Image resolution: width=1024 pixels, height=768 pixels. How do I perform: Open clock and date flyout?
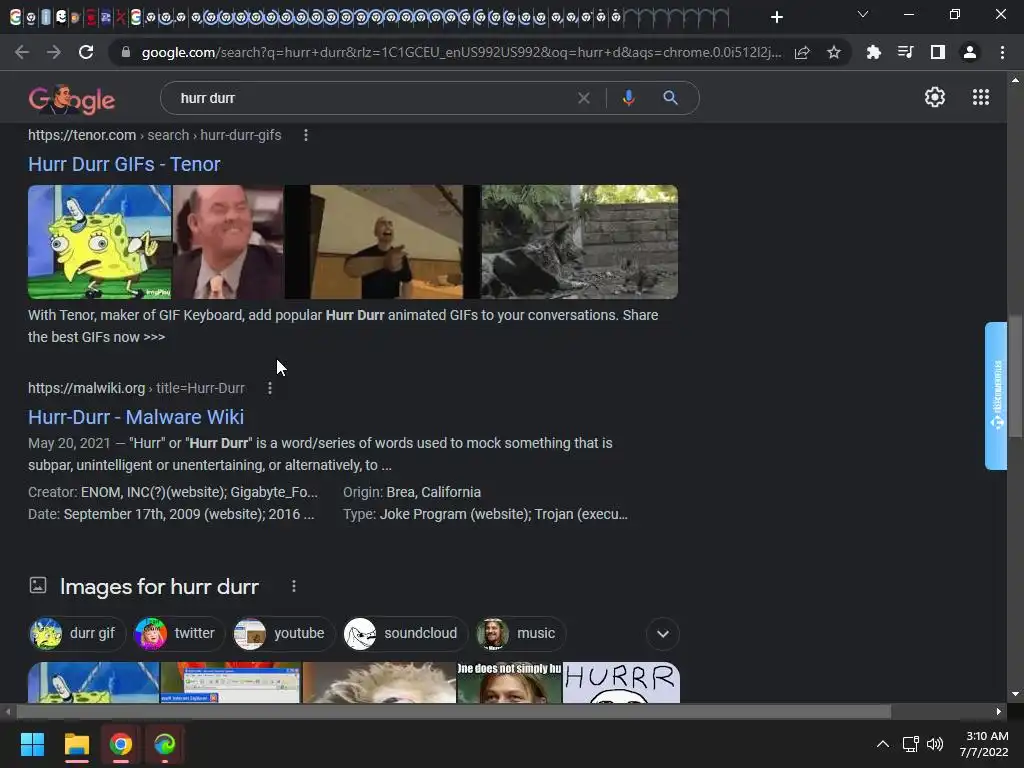[x=984, y=744]
